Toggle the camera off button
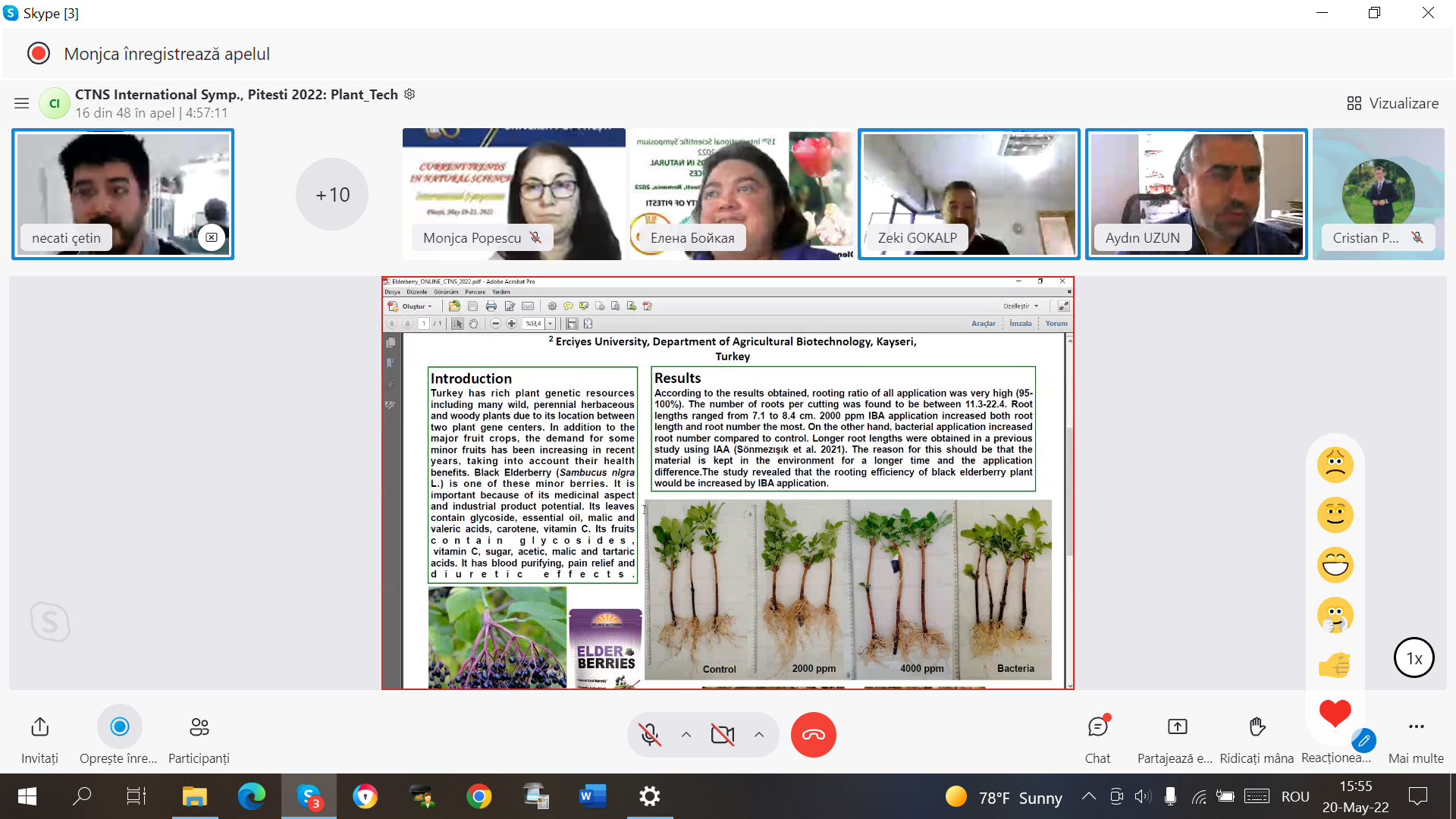The height and width of the screenshot is (819, 1456). tap(722, 734)
